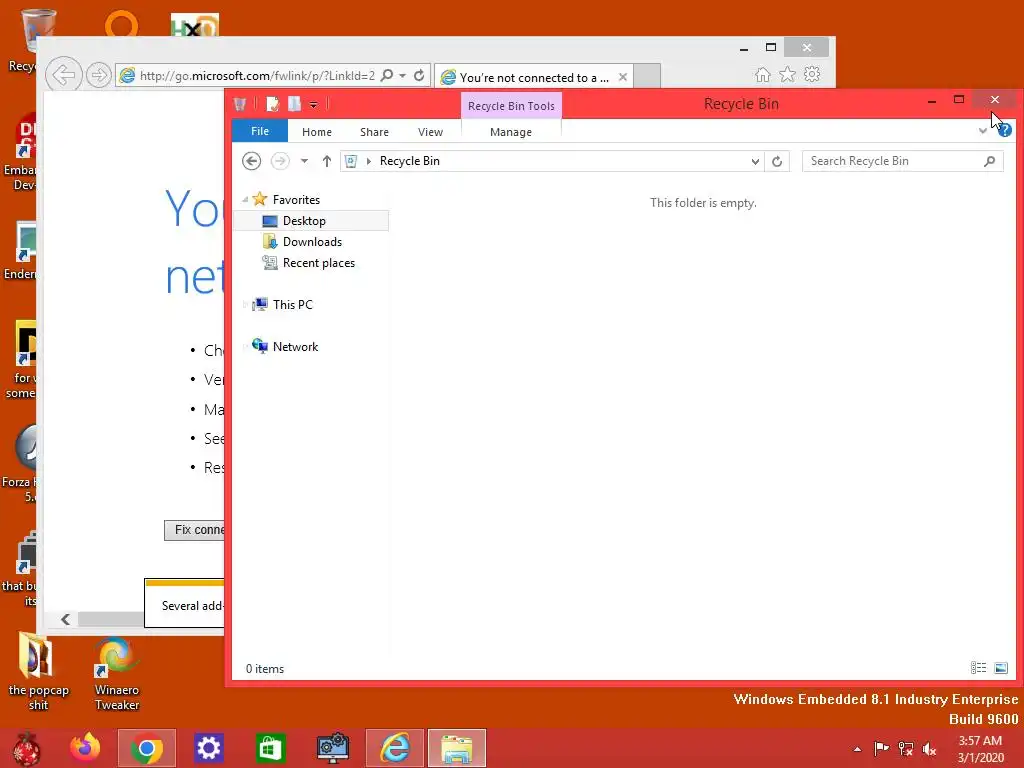
Task: Open "the popcap shit" desktop folder
Action: coord(38,672)
